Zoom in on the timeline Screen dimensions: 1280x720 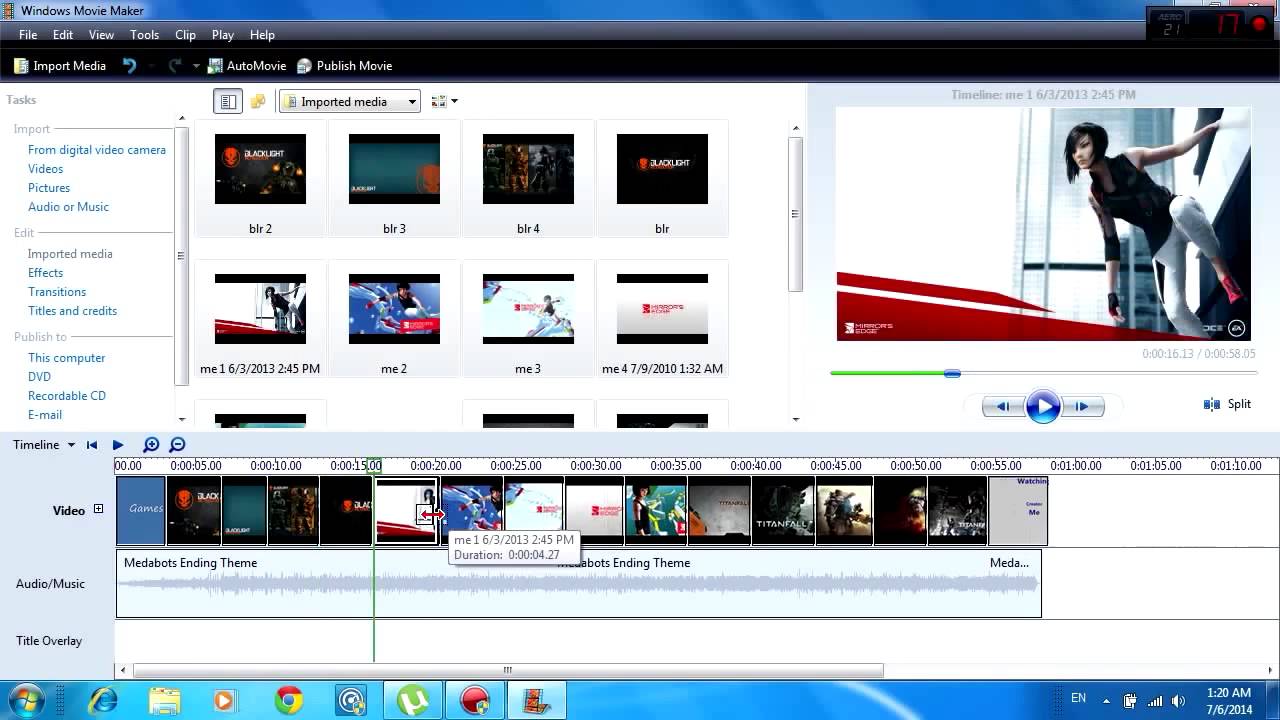click(151, 445)
